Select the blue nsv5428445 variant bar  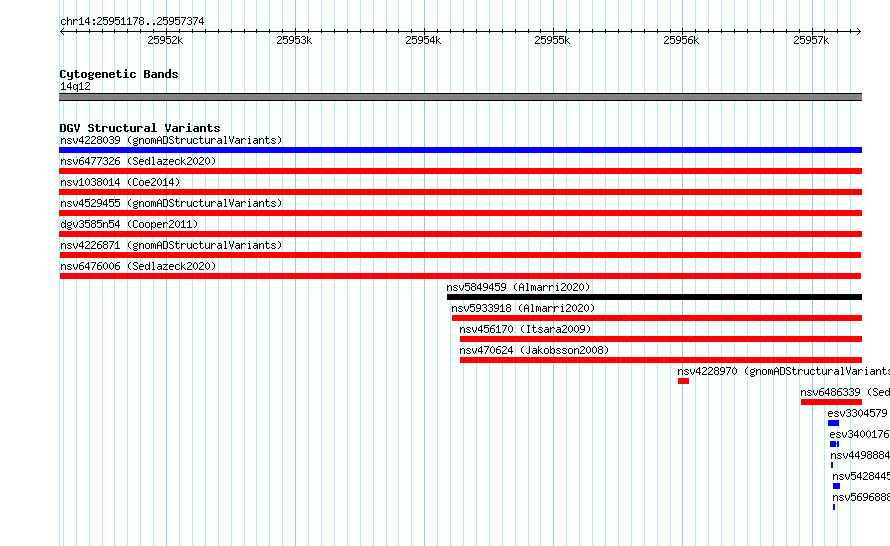pyautogui.click(x=836, y=486)
